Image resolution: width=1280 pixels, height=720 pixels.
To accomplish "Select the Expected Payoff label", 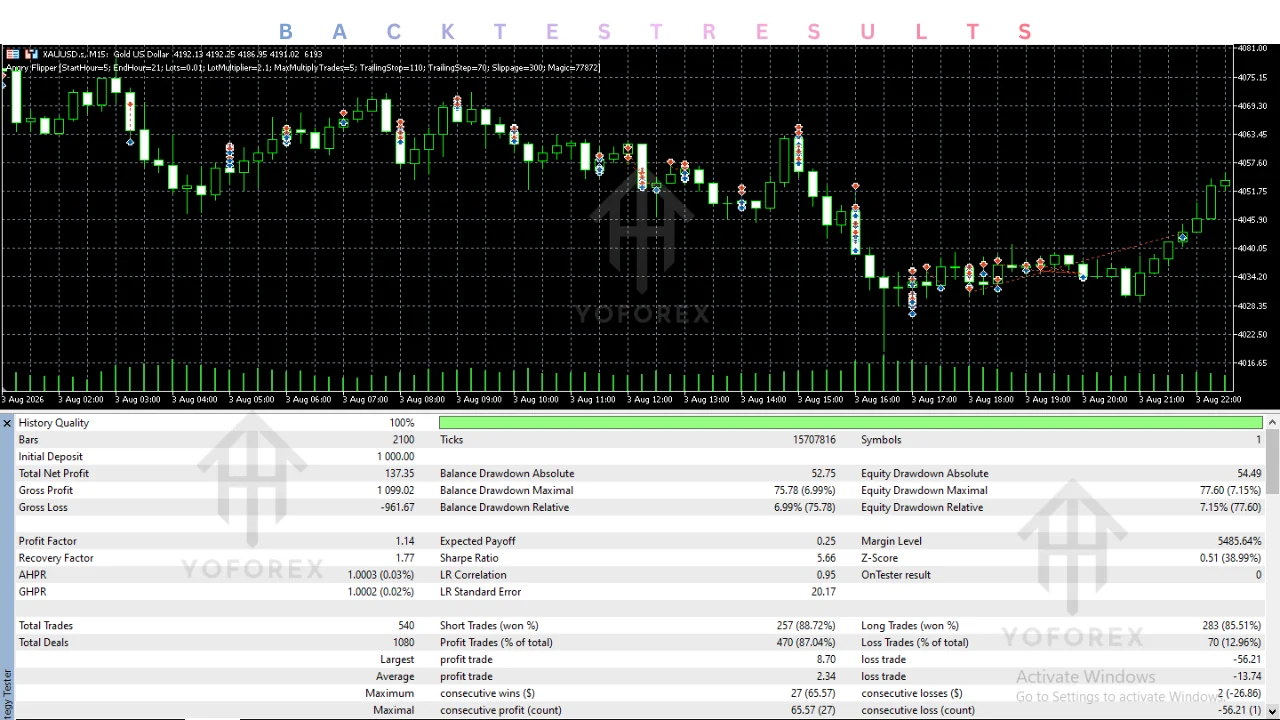I will 477,542.
